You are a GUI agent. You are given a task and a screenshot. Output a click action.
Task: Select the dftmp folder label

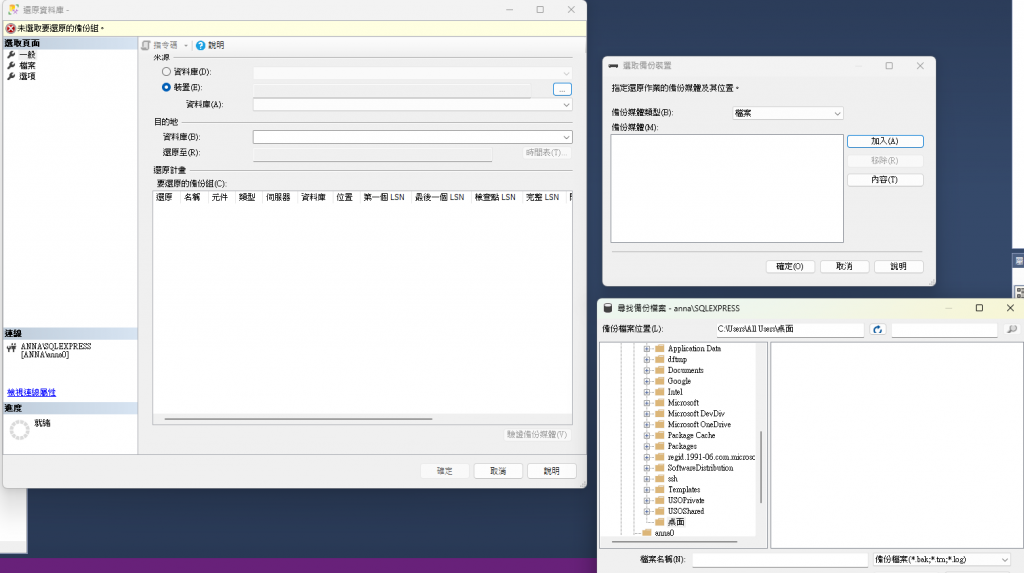pyautogui.click(x=677, y=359)
